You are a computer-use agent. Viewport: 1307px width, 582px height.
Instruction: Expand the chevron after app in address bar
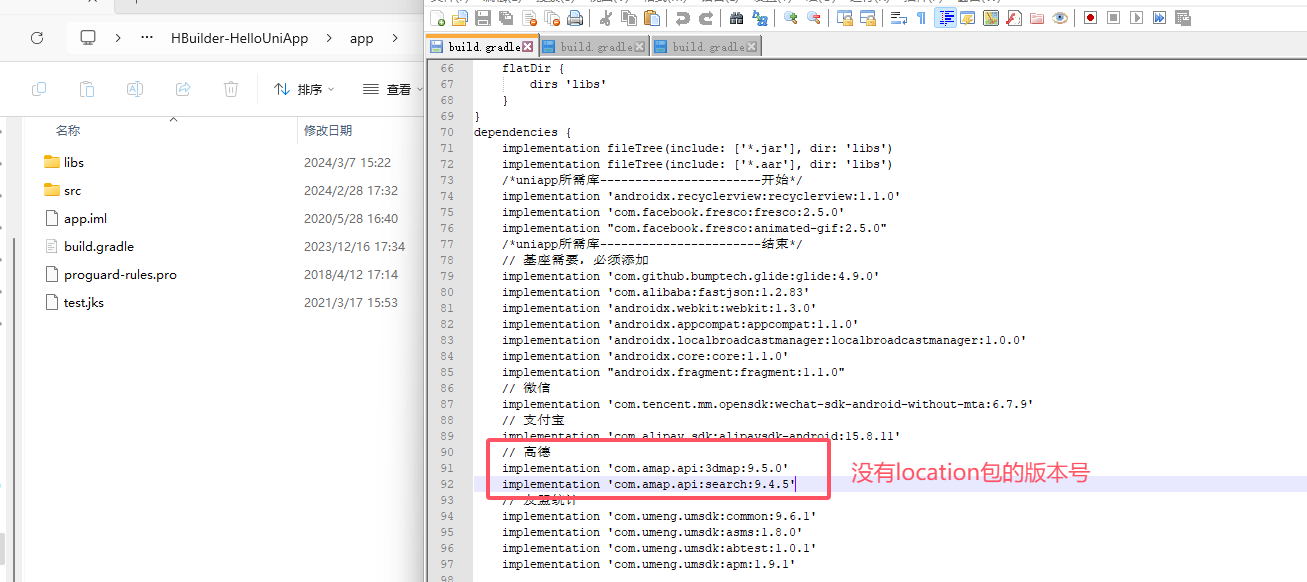coord(394,38)
